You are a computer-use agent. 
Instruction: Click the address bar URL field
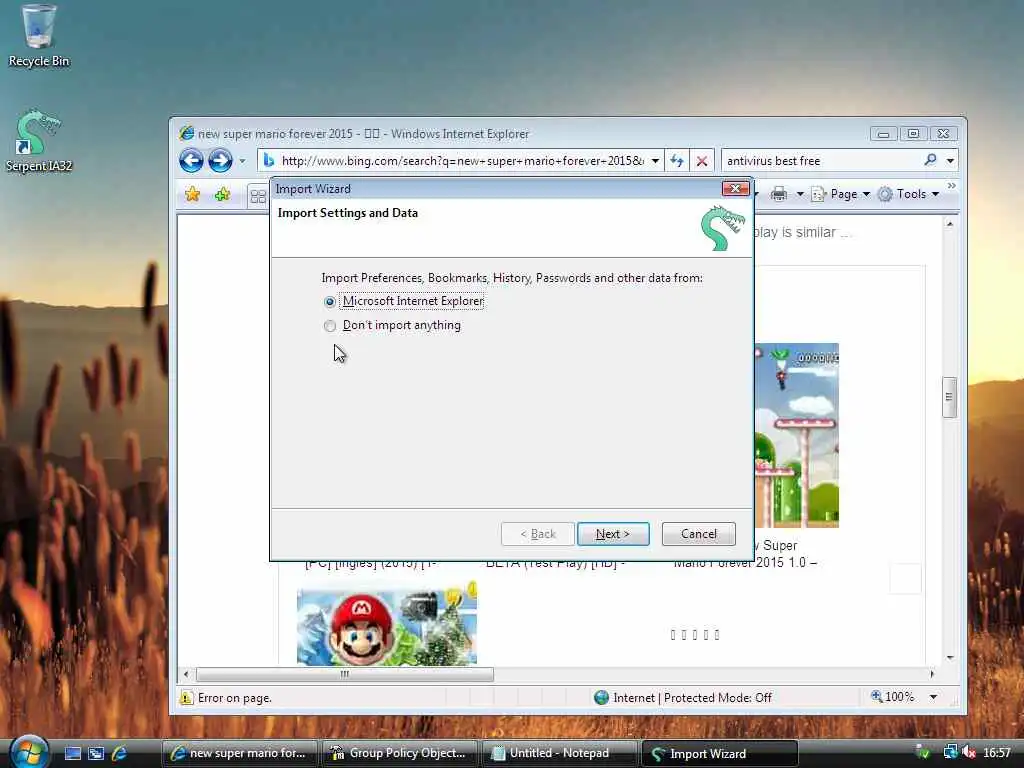(461, 161)
